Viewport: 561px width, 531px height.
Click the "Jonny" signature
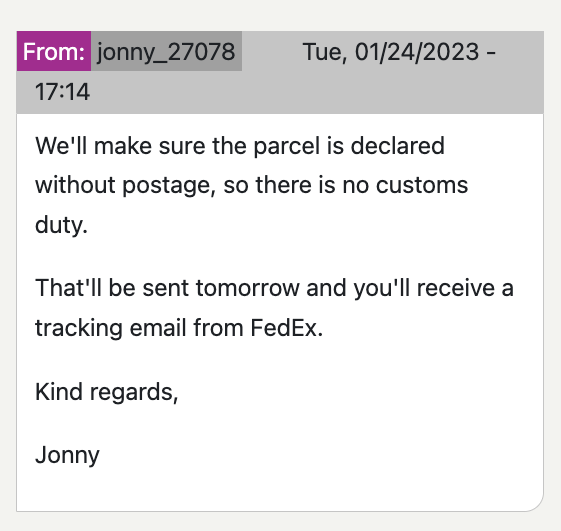click(x=67, y=456)
